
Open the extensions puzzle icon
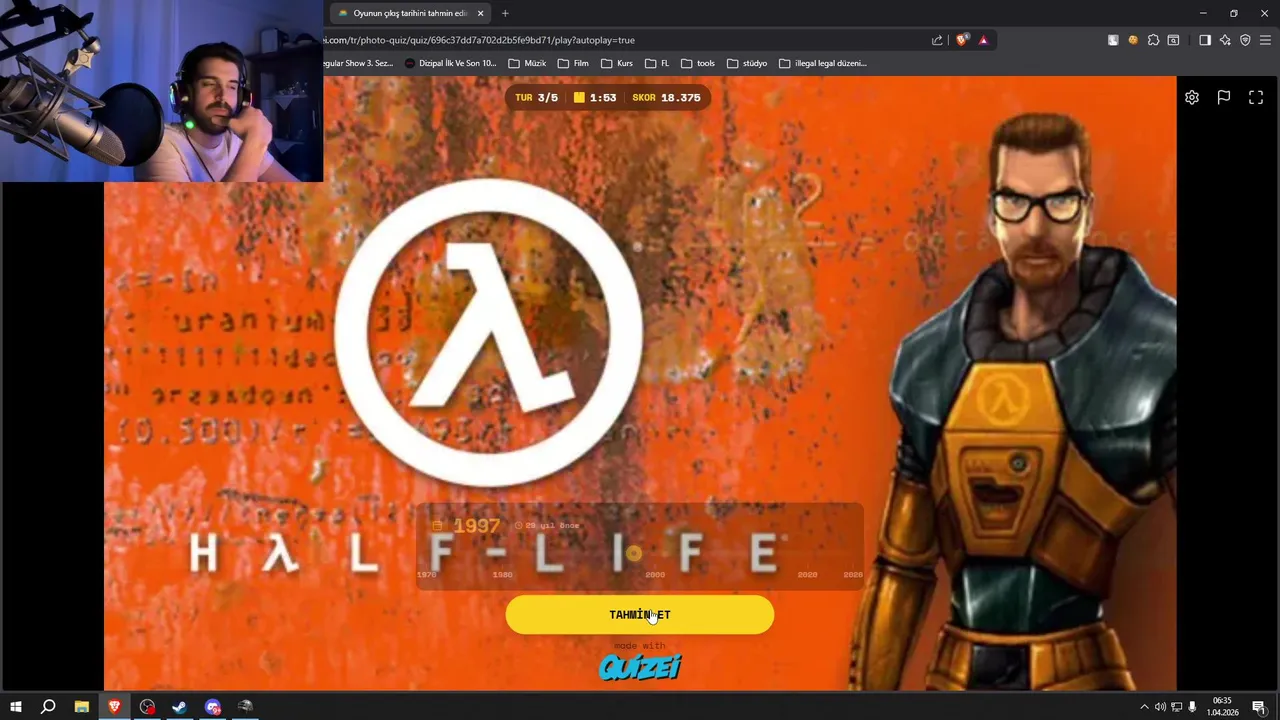1153,40
